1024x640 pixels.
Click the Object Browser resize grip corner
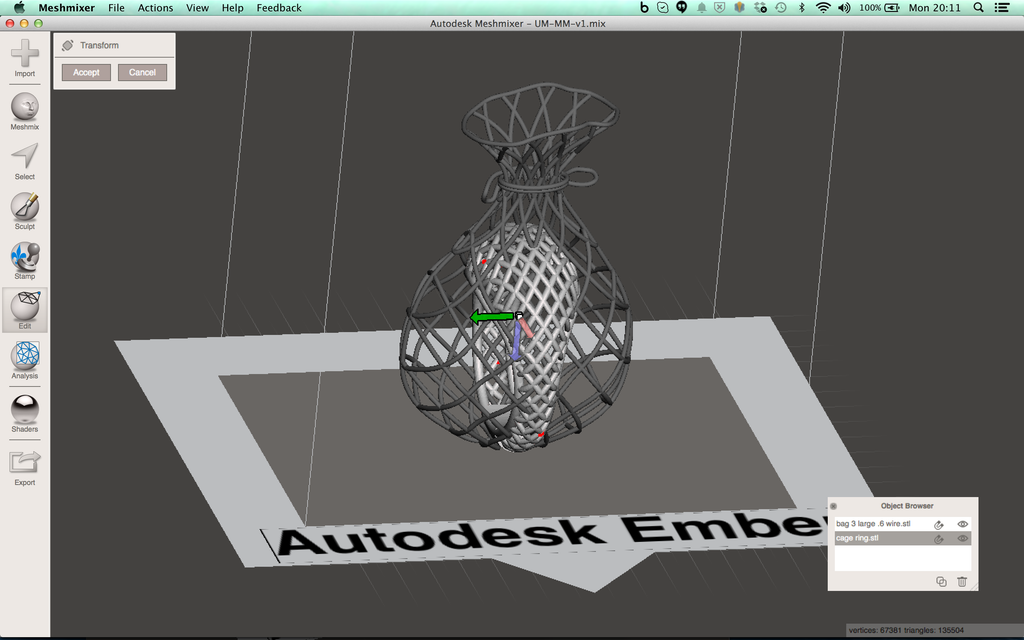tap(974, 586)
